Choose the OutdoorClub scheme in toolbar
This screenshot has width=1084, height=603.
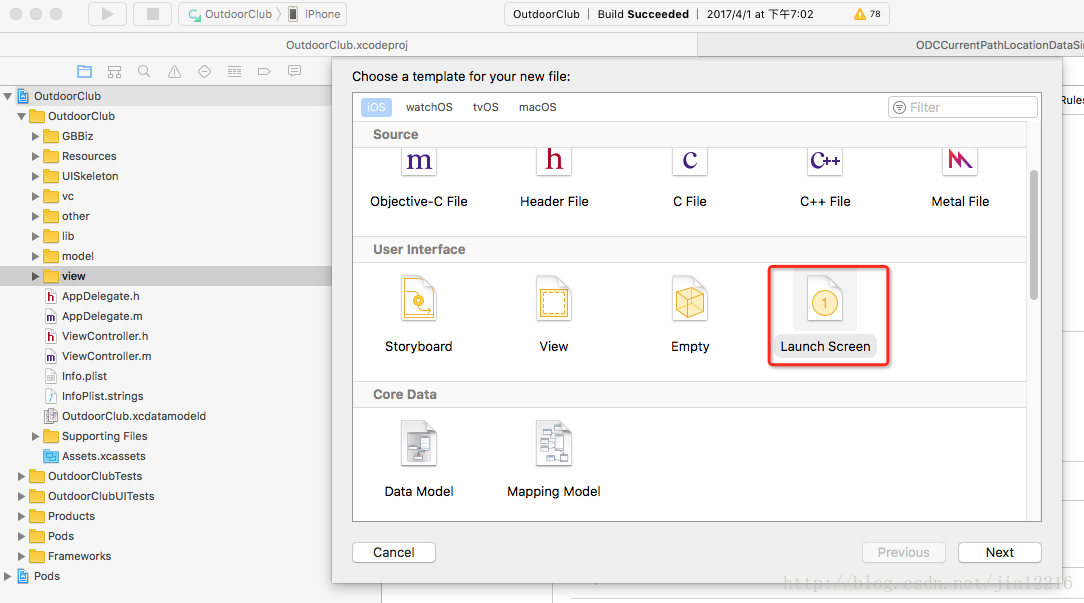pyautogui.click(x=231, y=14)
